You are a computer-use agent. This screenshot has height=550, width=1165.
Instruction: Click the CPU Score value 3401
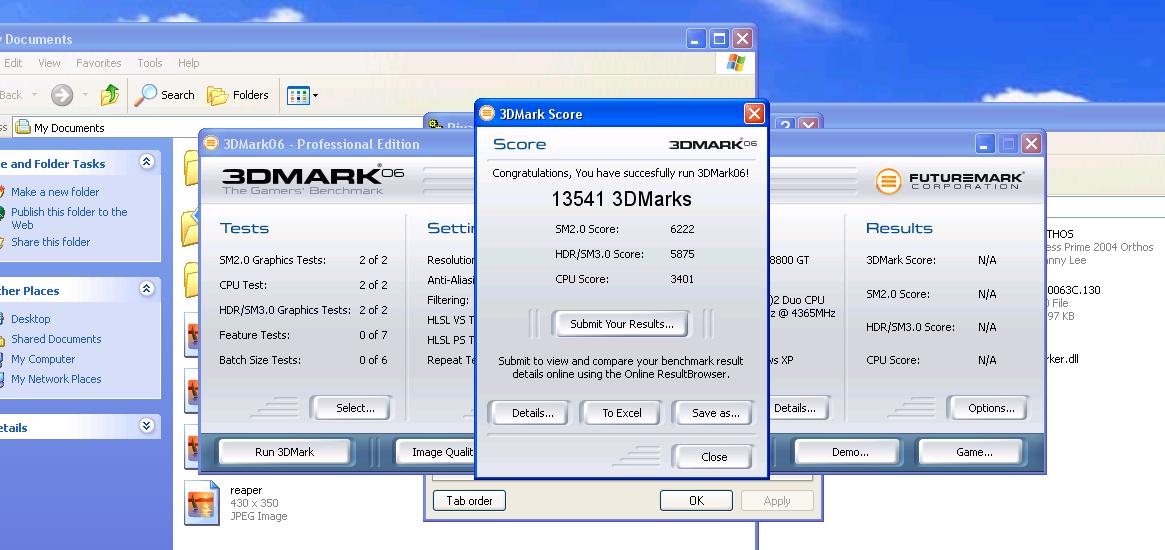tap(682, 279)
